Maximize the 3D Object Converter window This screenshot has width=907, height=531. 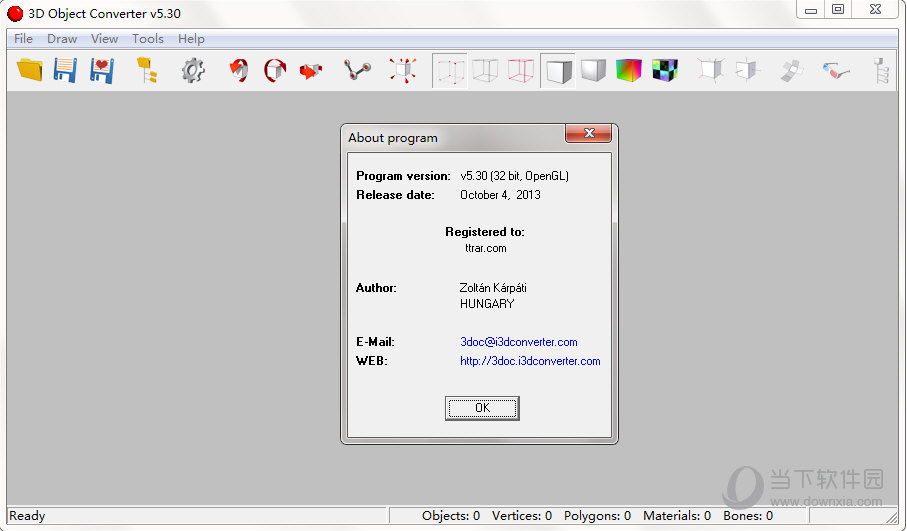pos(838,9)
